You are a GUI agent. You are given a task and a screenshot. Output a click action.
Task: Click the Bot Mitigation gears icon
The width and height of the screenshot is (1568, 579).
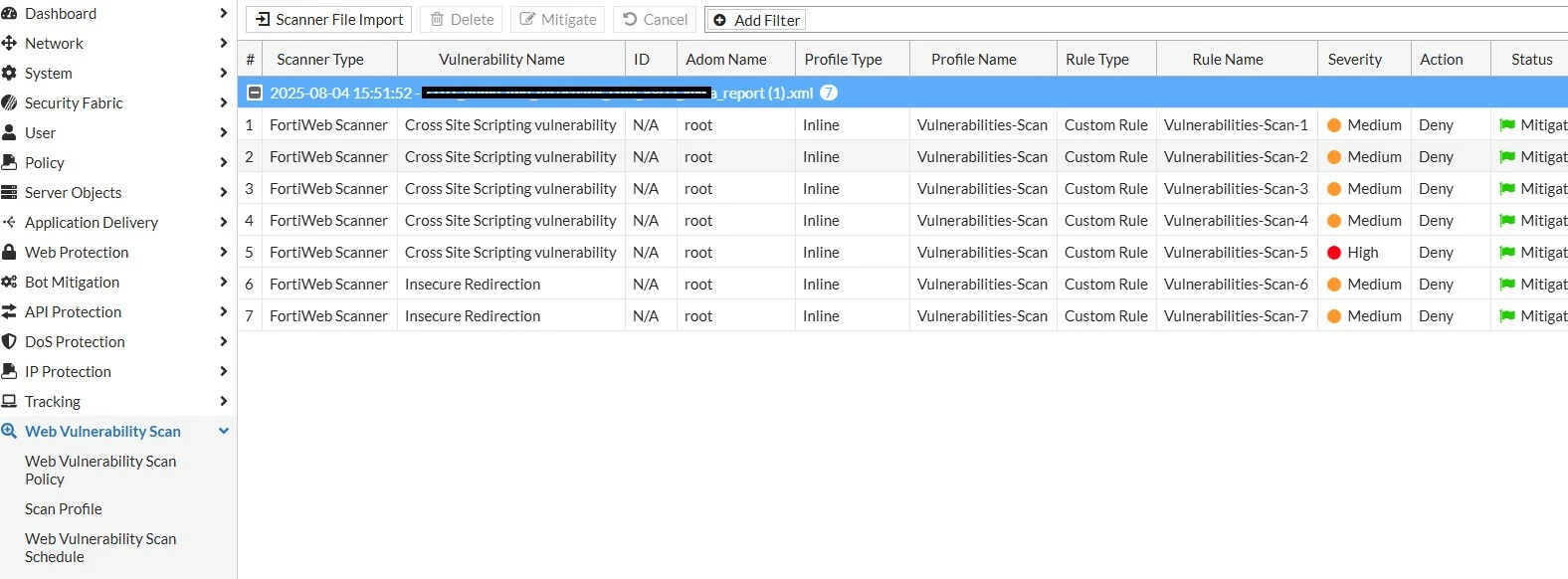(9, 283)
